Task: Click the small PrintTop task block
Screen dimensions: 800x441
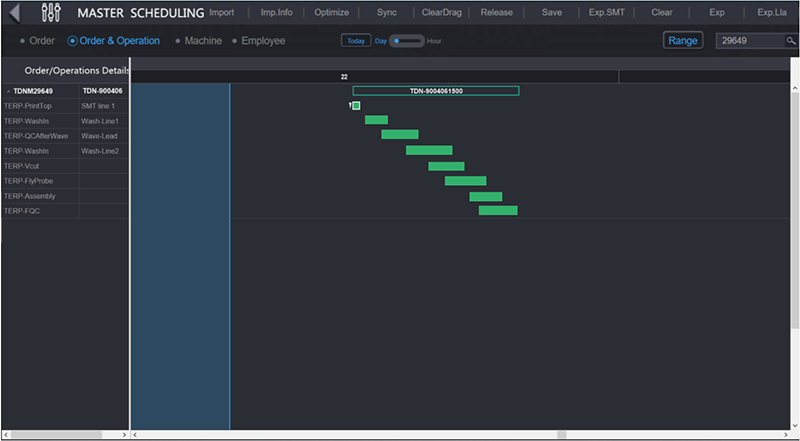Action: click(356, 105)
